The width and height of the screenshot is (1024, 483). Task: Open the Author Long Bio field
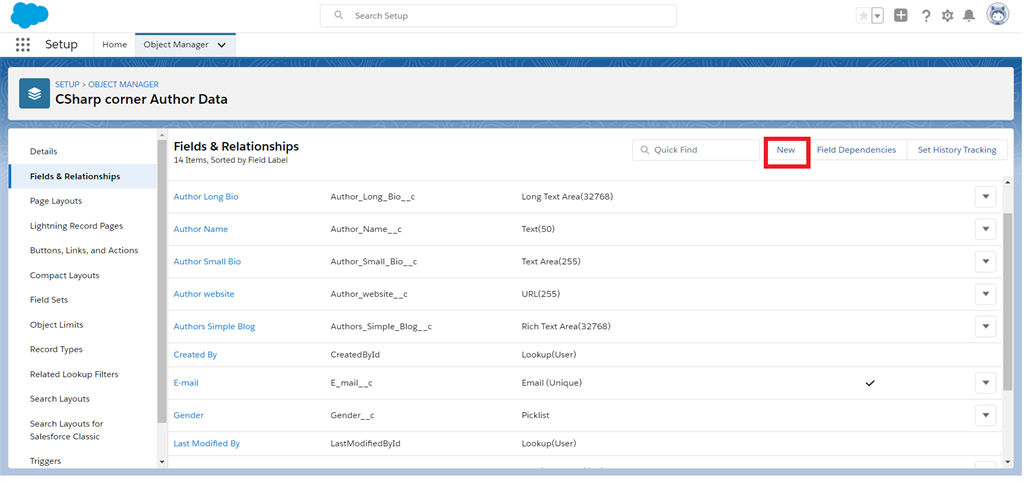pyautogui.click(x=206, y=196)
